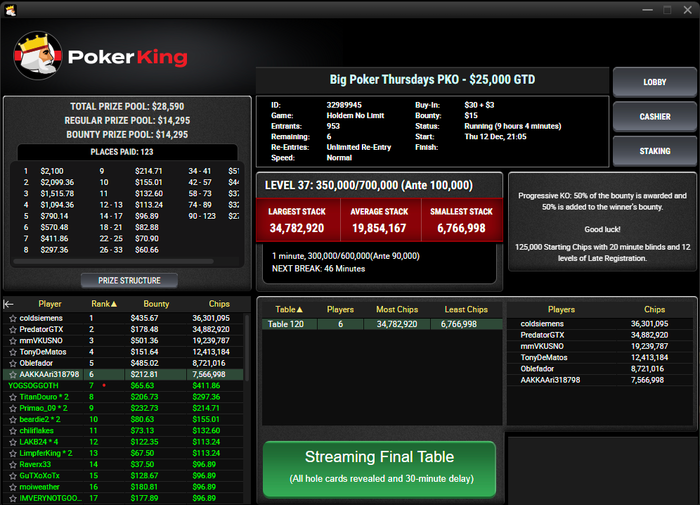Click the first place $2,100 payout
The image size is (700, 505).
tap(52, 171)
